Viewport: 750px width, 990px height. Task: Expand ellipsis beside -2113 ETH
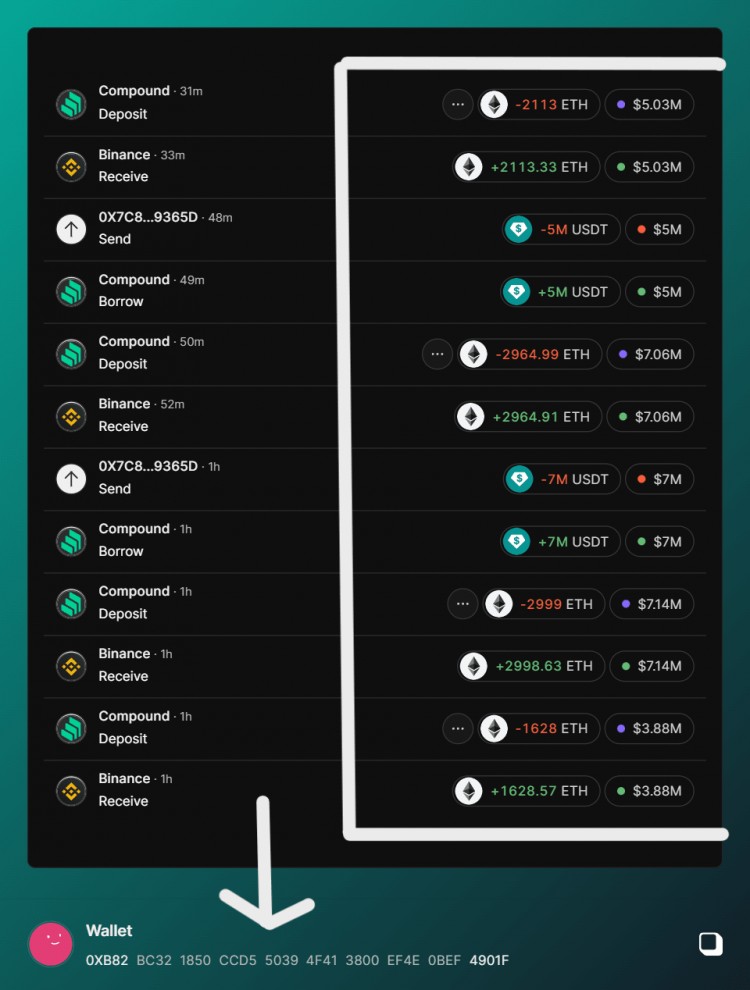click(458, 104)
